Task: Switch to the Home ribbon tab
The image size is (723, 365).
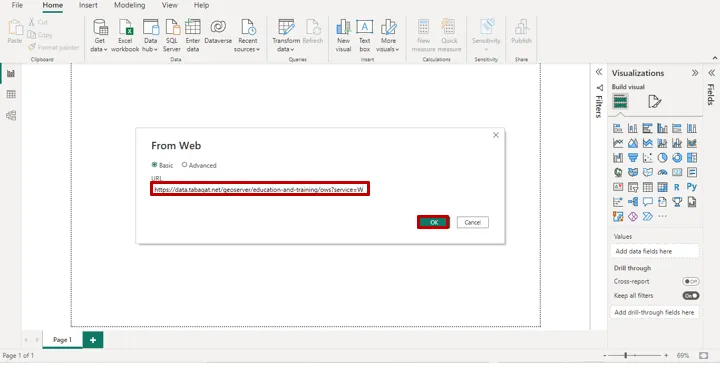Action: coord(53,5)
